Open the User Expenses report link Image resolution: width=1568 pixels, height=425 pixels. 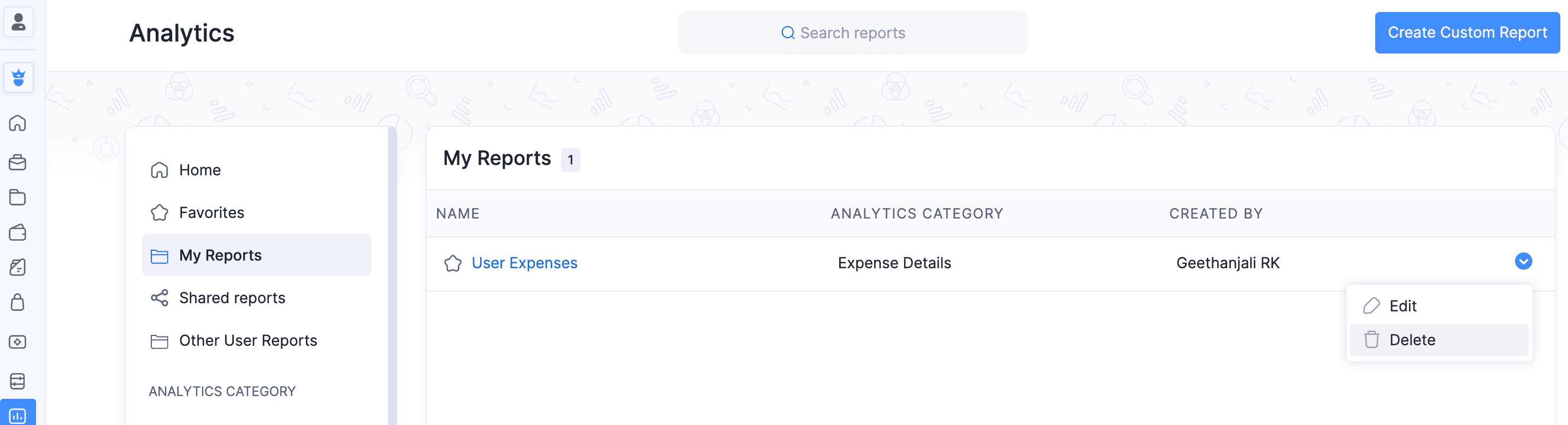[524, 262]
